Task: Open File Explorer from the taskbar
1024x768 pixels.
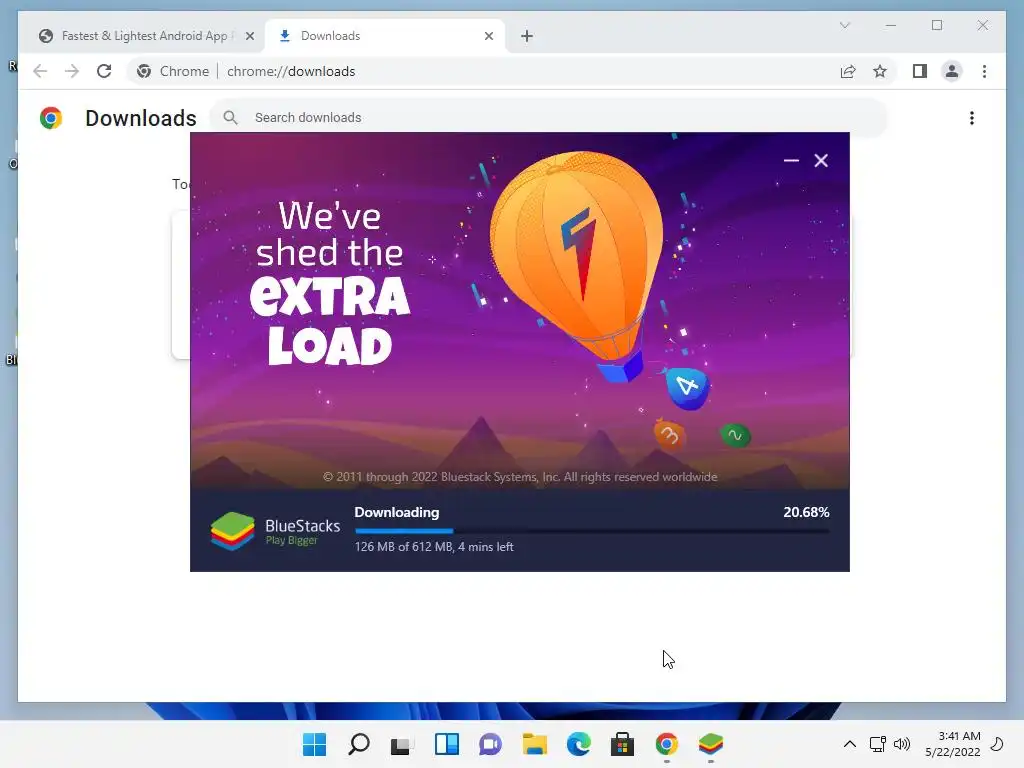Action: pyautogui.click(x=534, y=744)
